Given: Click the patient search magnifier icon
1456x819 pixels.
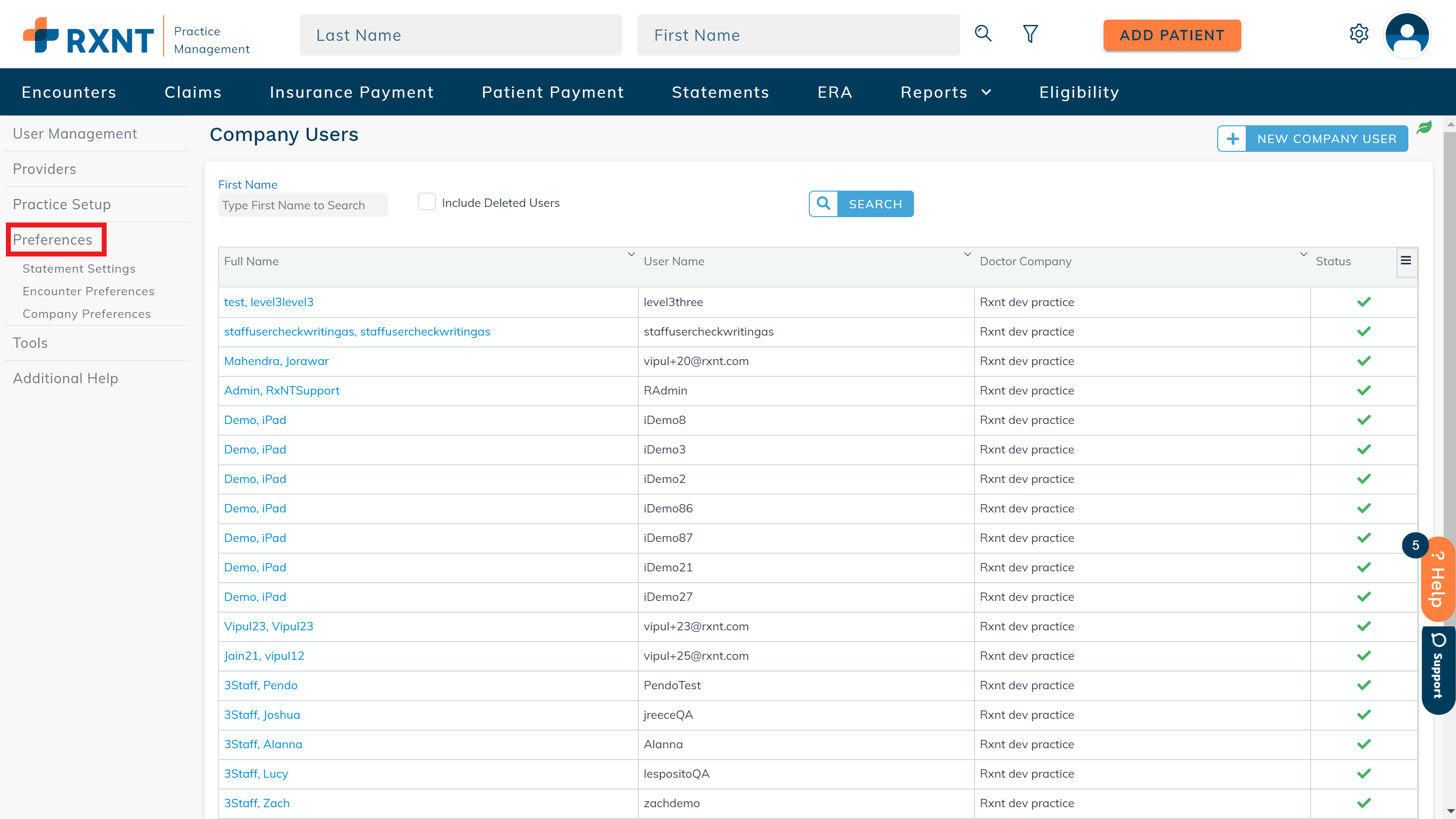Looking at the screenshot, I should [983, 34].
